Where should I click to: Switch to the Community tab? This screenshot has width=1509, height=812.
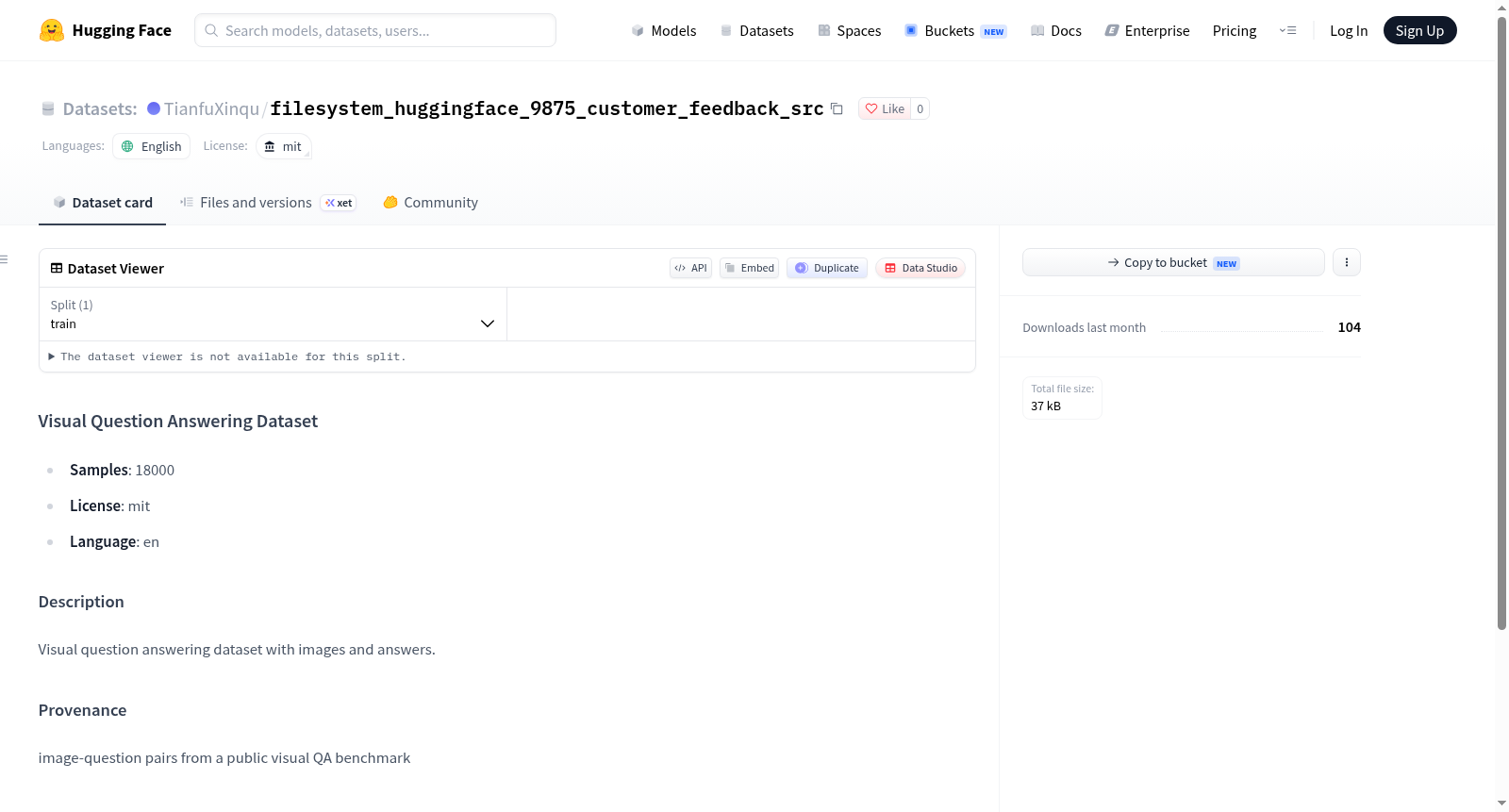point(430,202)
